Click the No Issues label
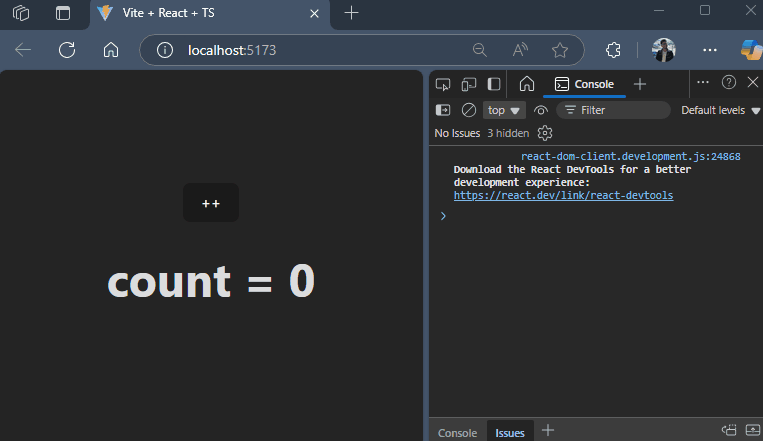Screen dimensions: 763x441 point(457,133)
